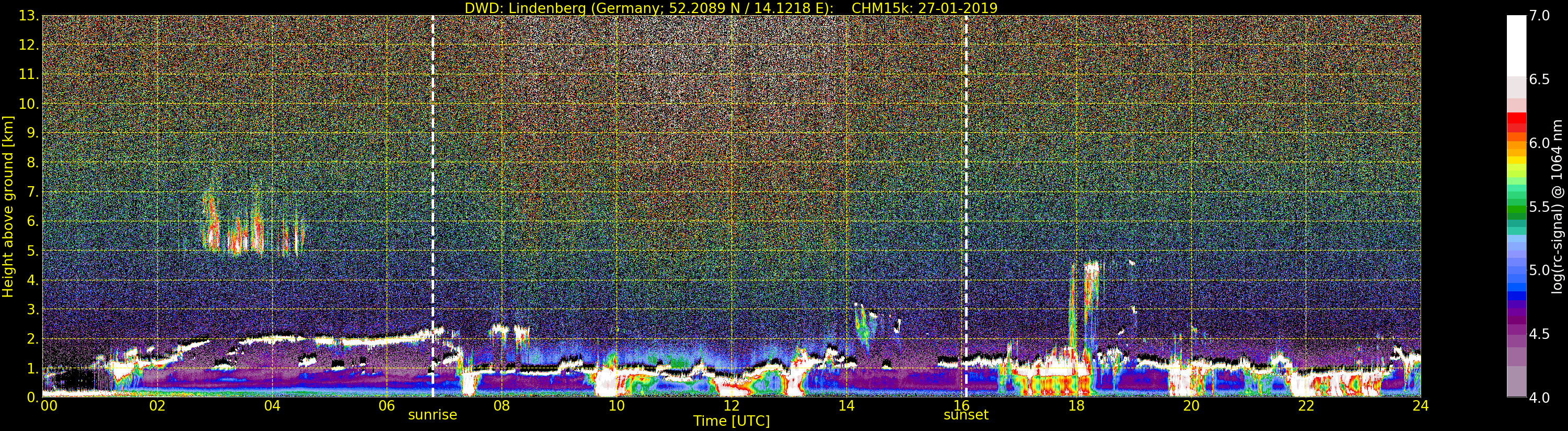Select height axis tick '11.'
This screenshot has width=1568, height=431.
pos(28,74)
